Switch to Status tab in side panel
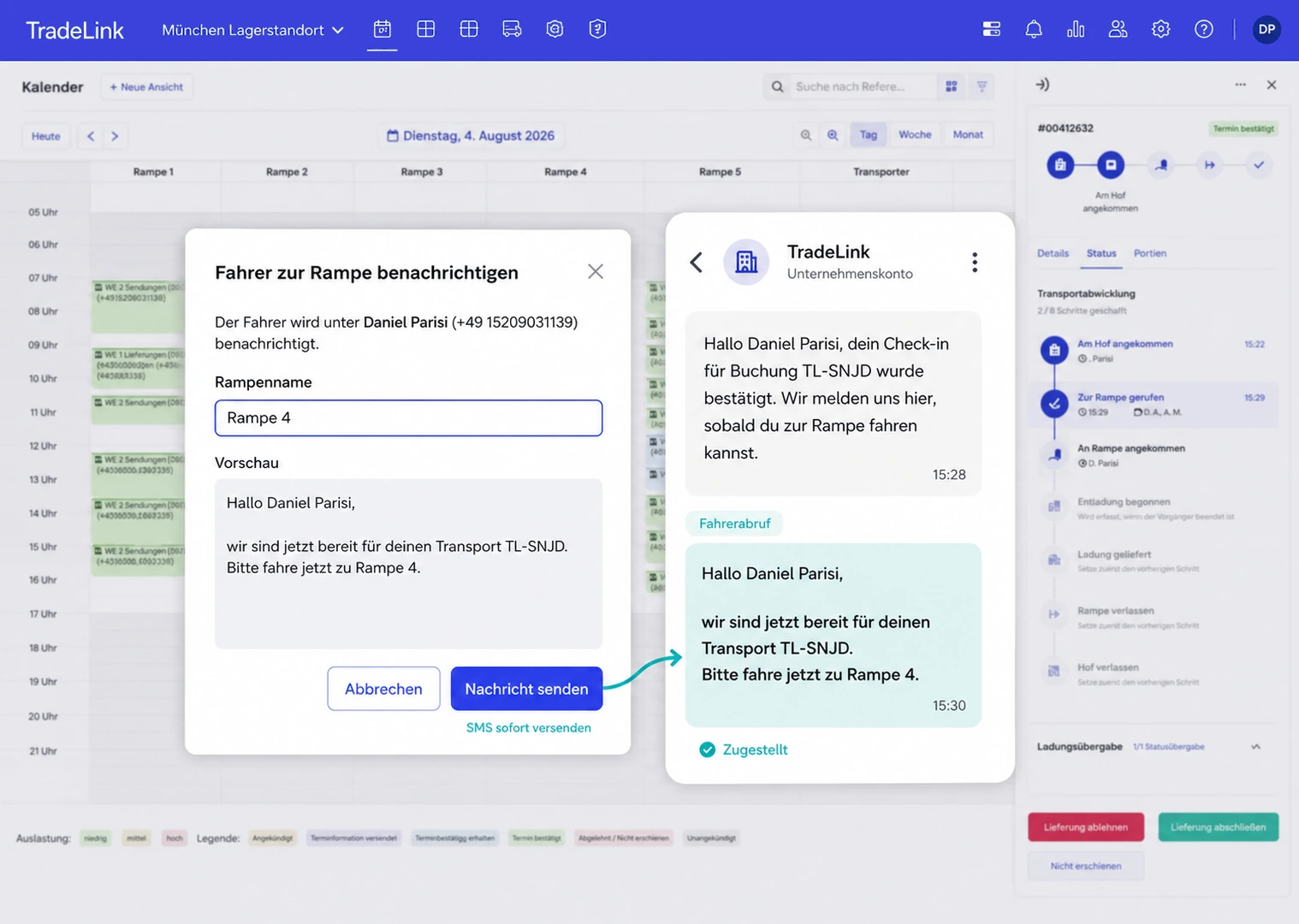Screen dimensions: 1299x924 click(x=1101, y=253)
